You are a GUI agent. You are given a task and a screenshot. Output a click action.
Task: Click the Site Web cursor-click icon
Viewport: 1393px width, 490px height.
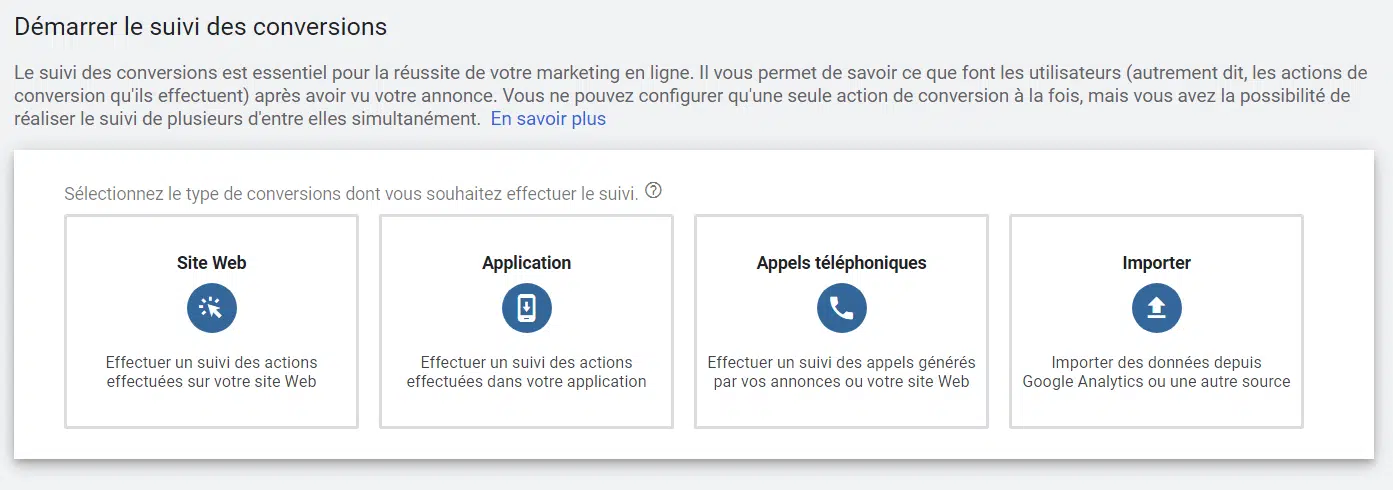pos(212,309)
